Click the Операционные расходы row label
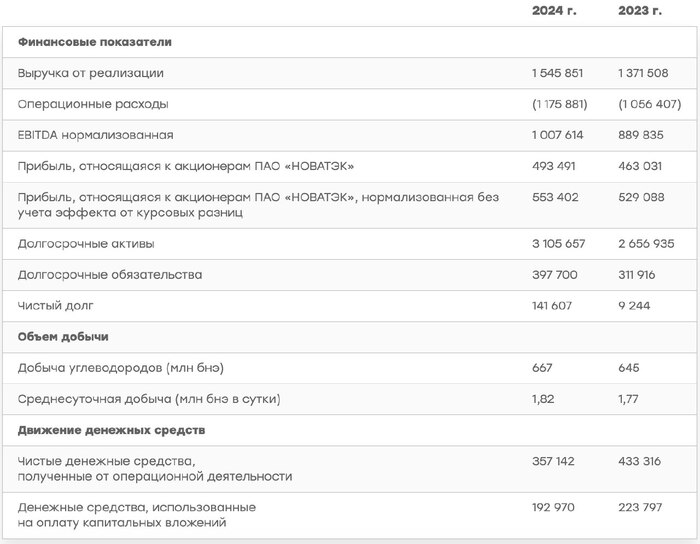 [x=93, y=104]
